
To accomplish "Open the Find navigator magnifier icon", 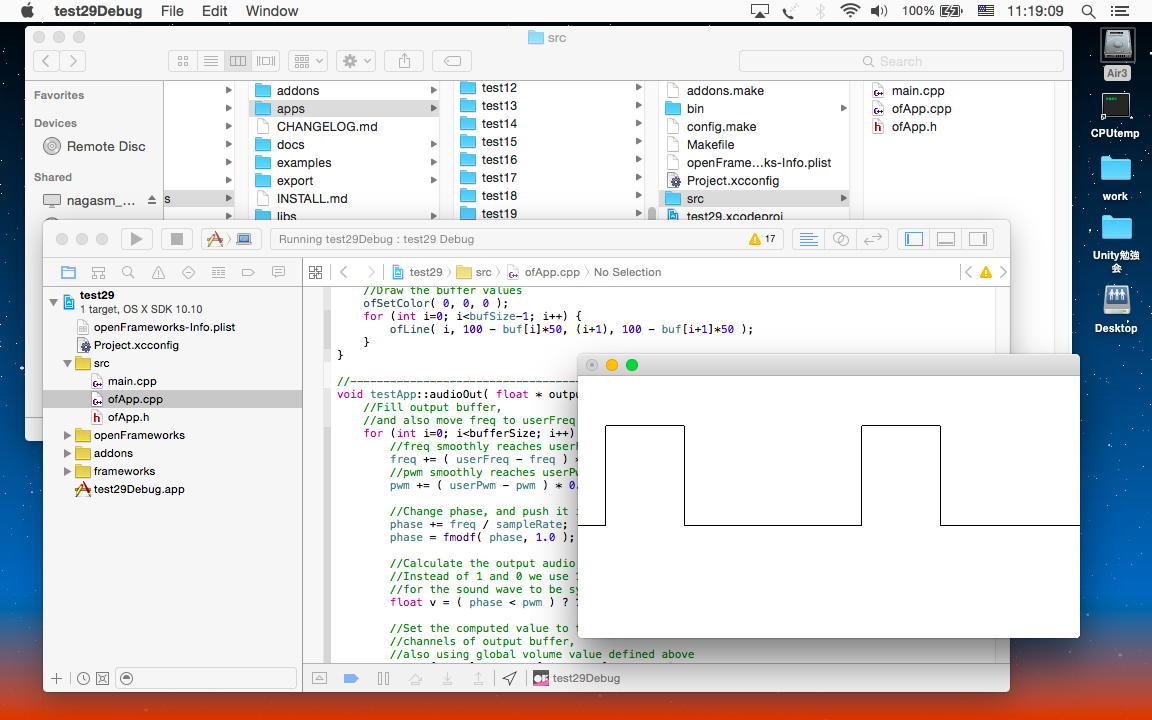I will click(x=128, y=272).
